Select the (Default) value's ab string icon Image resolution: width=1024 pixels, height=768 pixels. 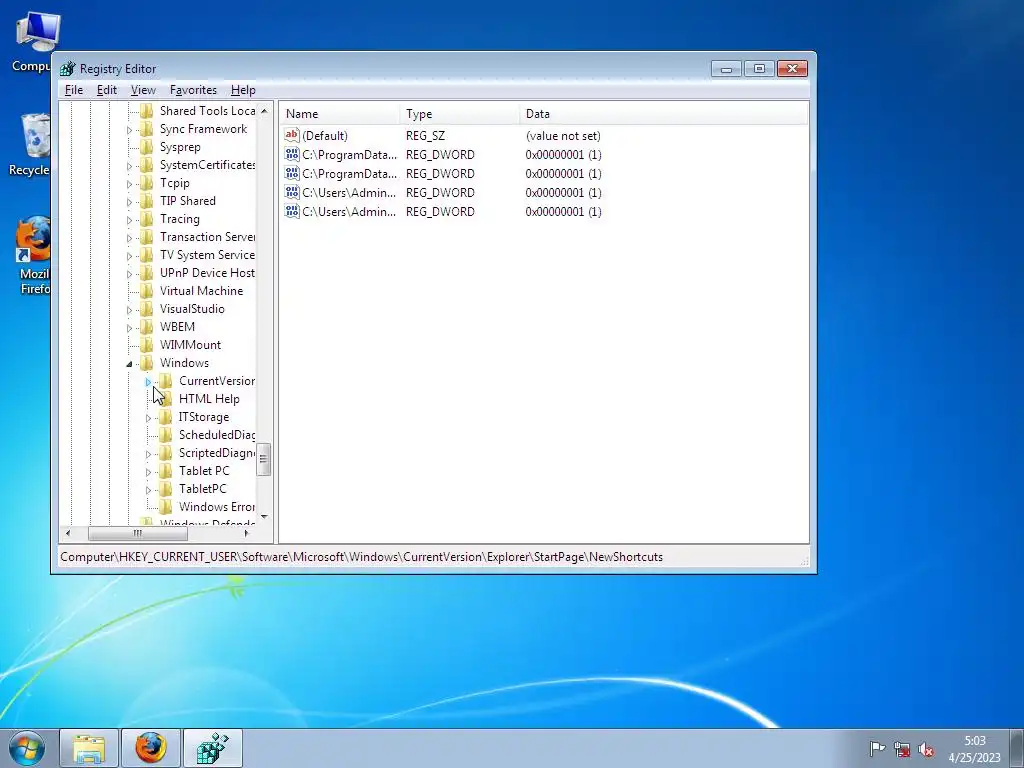coord(292,135)
